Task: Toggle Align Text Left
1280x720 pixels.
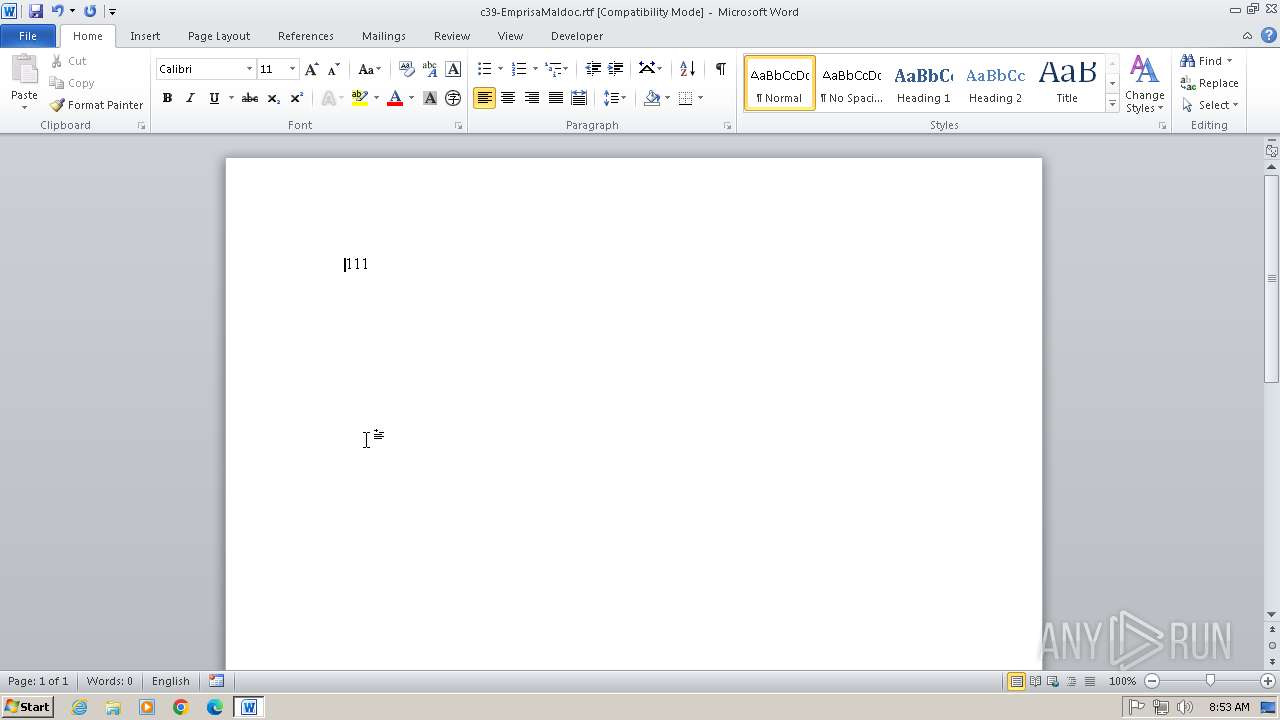Action: (484, 98)
